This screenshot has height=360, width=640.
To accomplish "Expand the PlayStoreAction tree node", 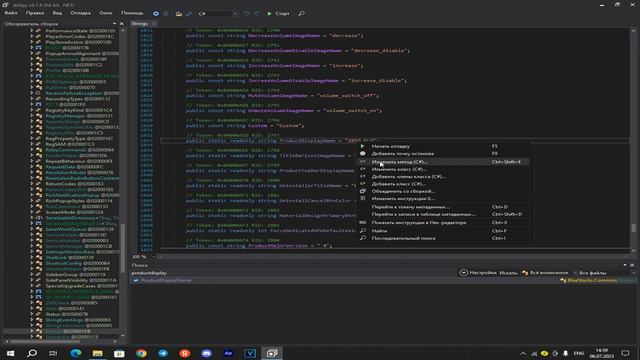I will [x=31, y=42].
